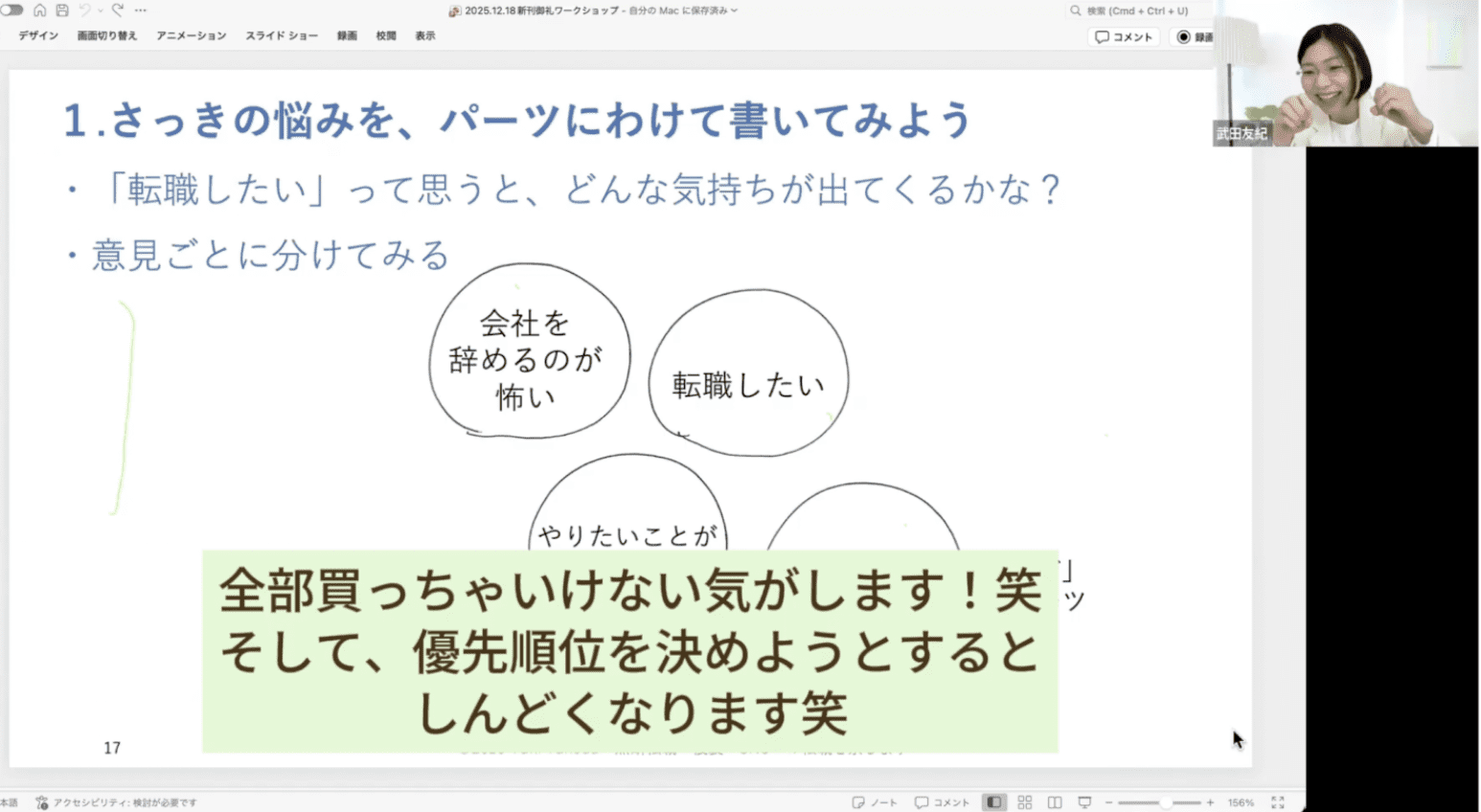
Task: Switch to reading view in status bar
Action: coord(1055,802)
